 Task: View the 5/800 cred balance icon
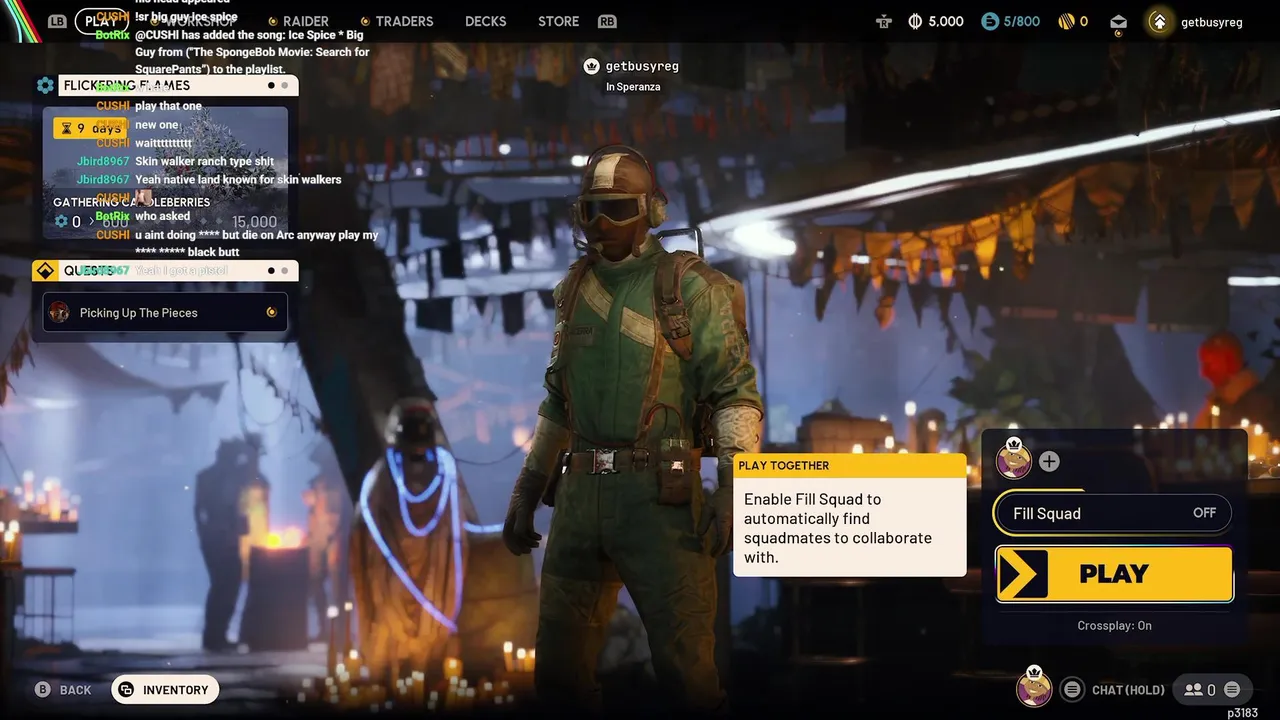click(990, 21)
